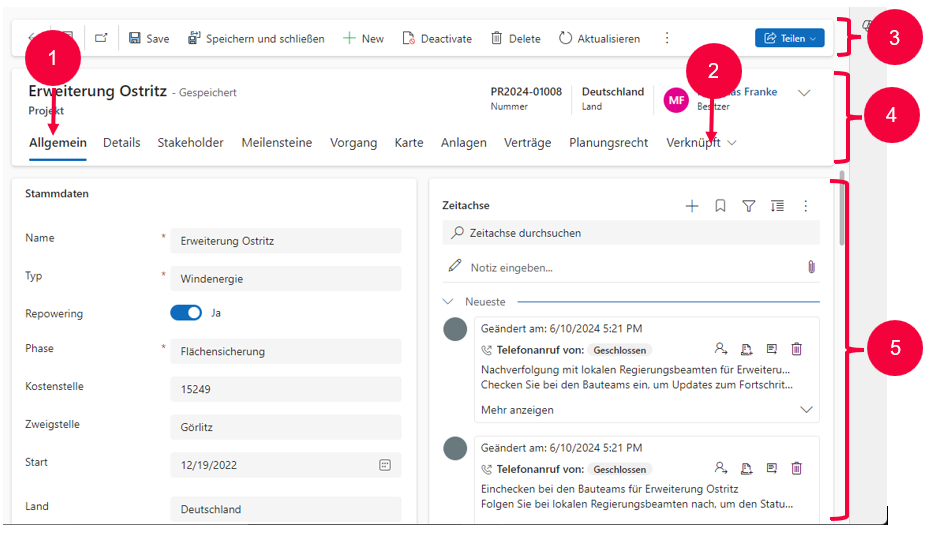Open the Teilen dropdown button
The height and width of the screenshot is (536, 938).
coord(789,38)
